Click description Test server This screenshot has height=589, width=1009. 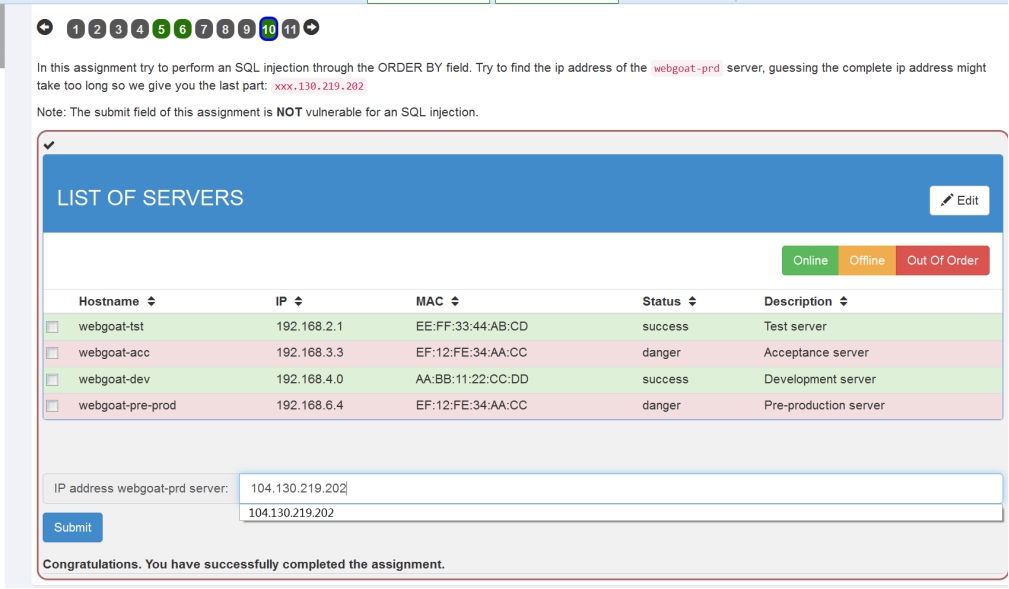coord(795,326)
